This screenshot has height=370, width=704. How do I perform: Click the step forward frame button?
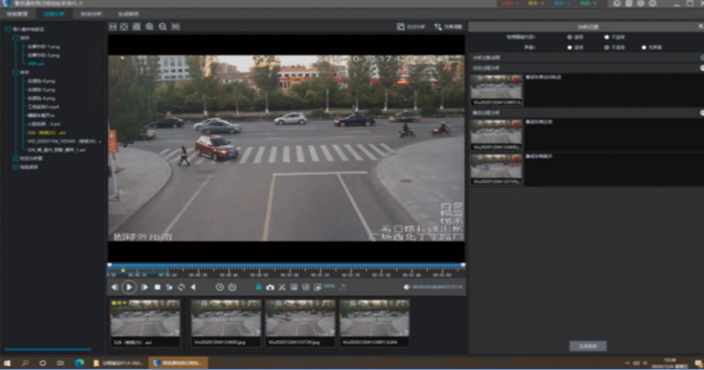pos(145,287)
